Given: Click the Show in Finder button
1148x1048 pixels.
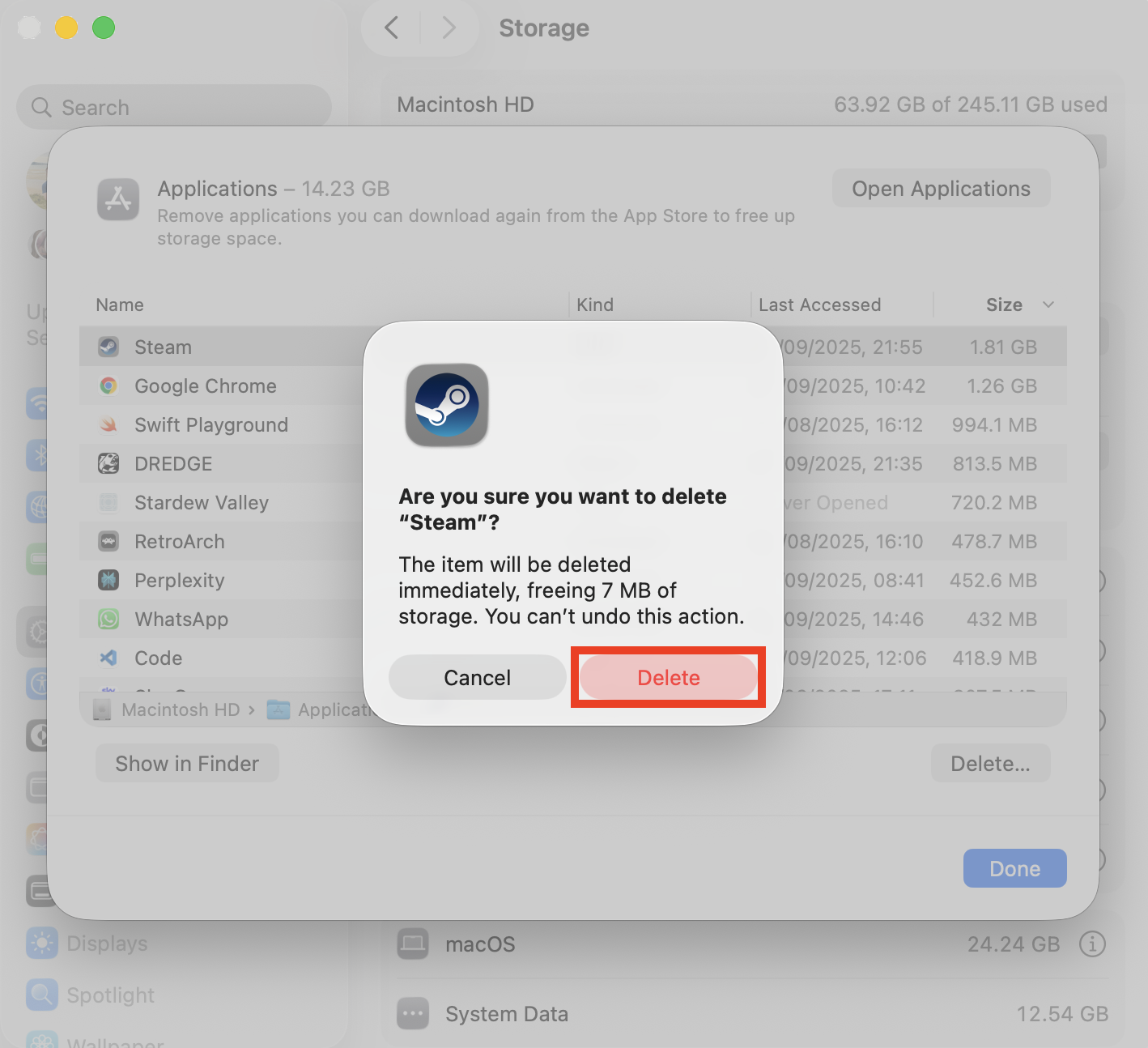Looking at the screenshot, I should click(x=186, y=762).
